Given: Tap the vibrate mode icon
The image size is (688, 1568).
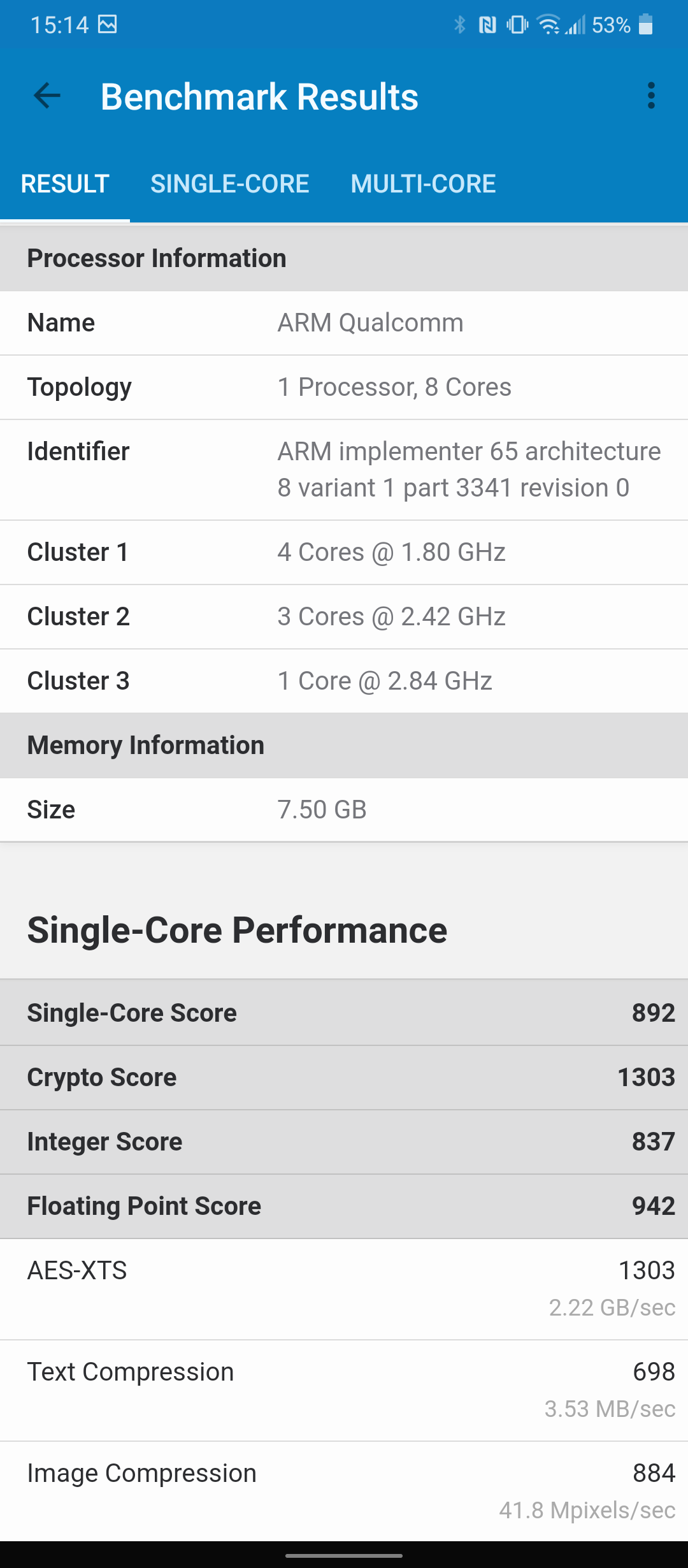Looking at the screenshot, I should click(517, 25).
